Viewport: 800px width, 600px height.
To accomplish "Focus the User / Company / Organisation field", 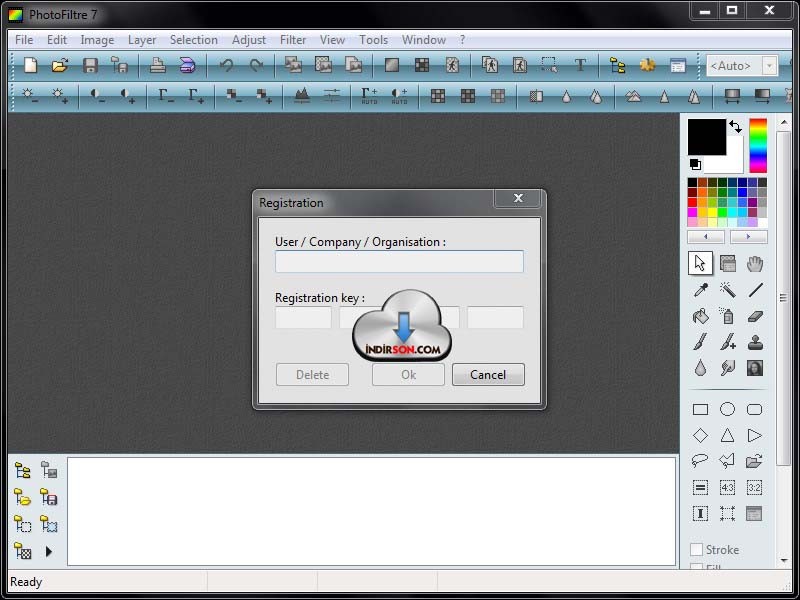I will (x=399, y=261).
